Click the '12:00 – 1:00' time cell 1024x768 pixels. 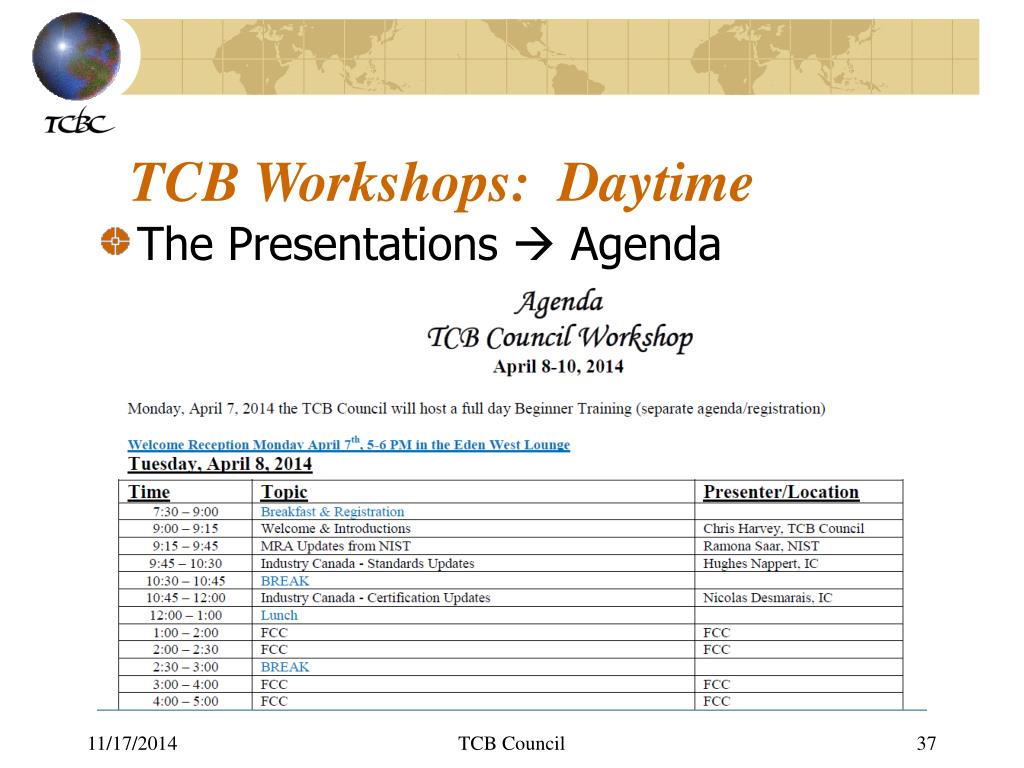pos(185,615)
